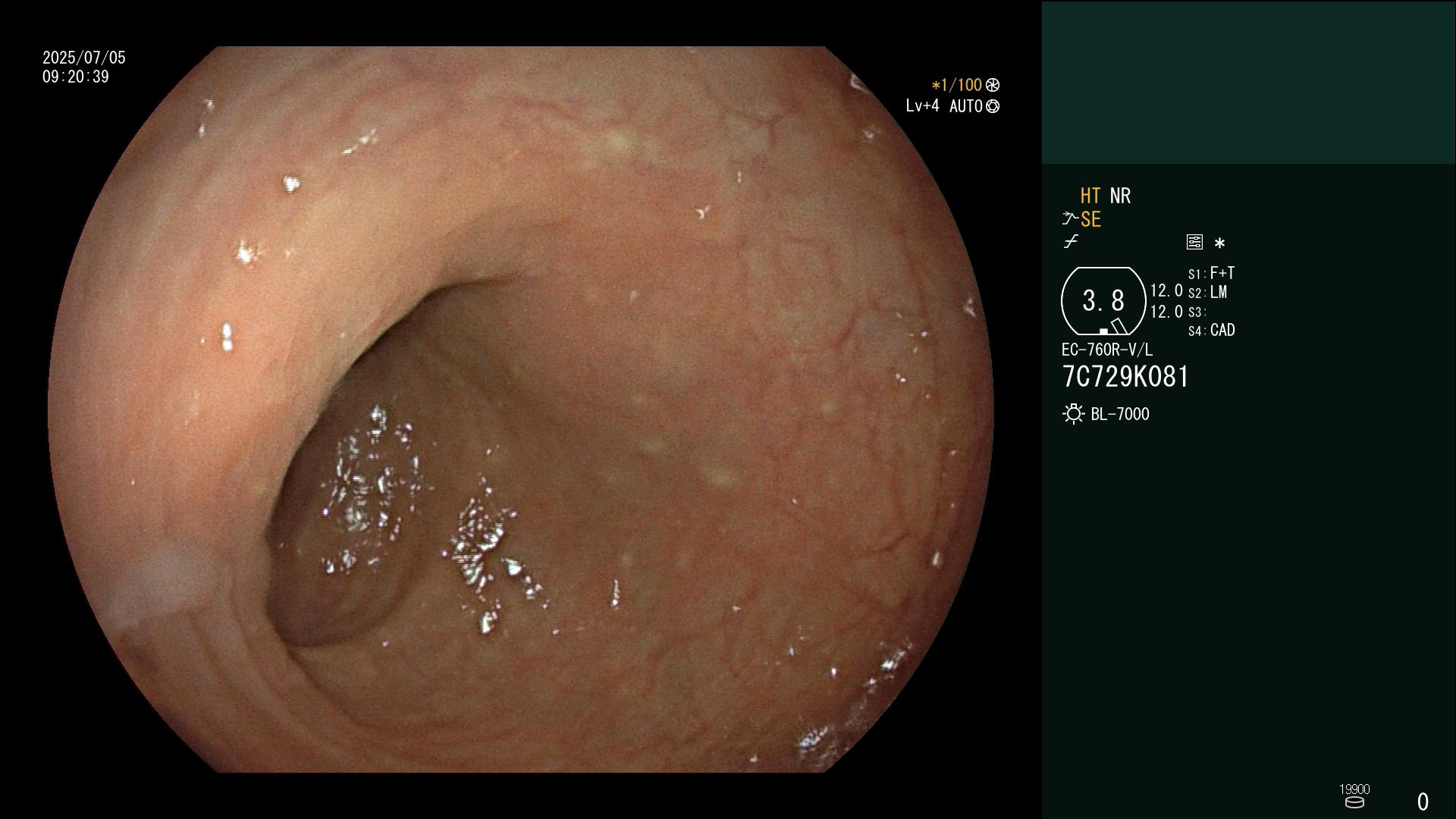Click the S4: CAD switch assignment
This screenshot has width=1456, height=819.
(x=1211, y=330)
